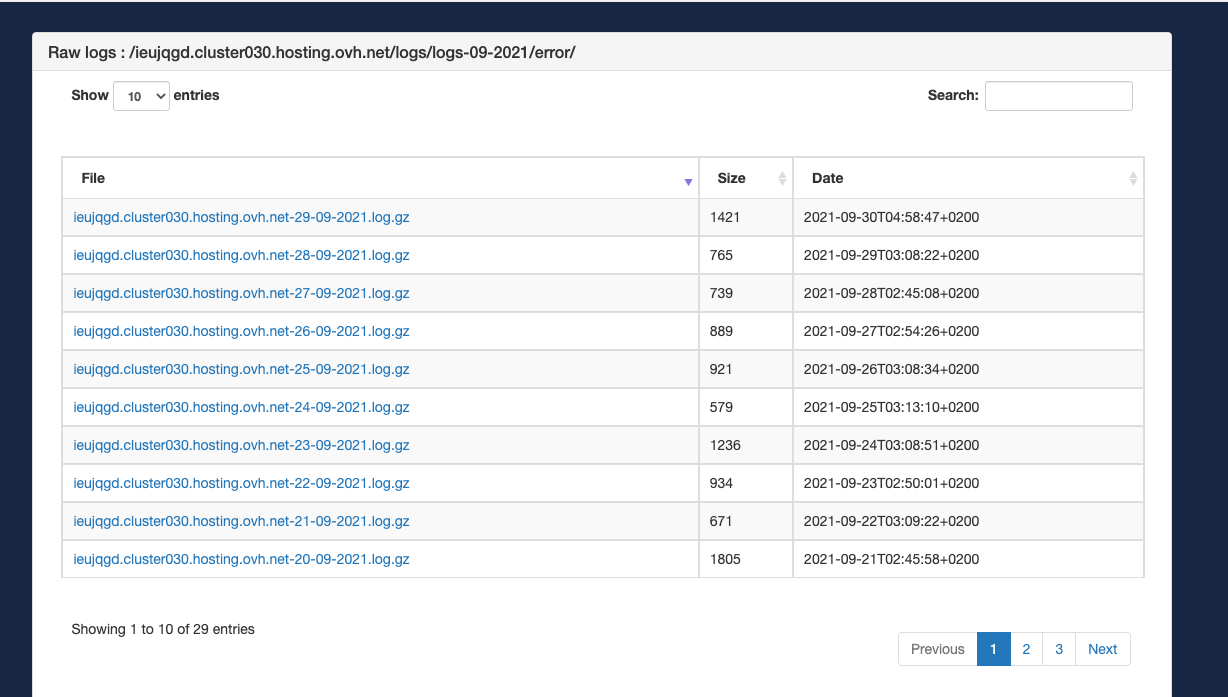Go to page 3 of results

pos(1059,649)
